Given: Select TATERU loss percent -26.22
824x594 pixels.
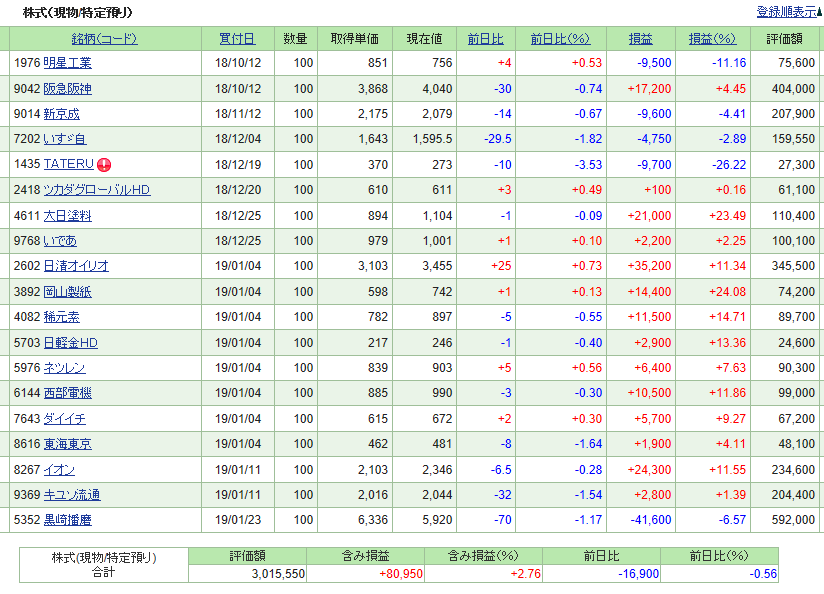Looking at the screenshot, I should pyautogui.click(x=729, y=165).
